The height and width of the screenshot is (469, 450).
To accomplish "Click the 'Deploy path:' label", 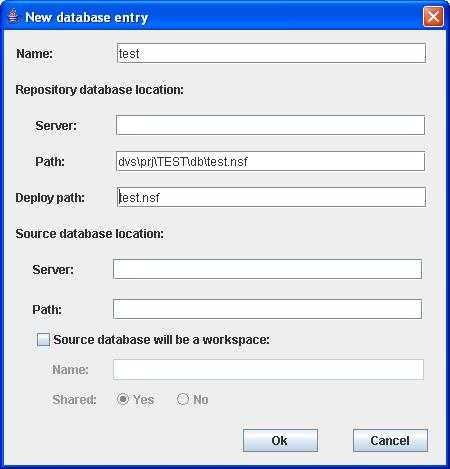I will [x=50, y=198].
